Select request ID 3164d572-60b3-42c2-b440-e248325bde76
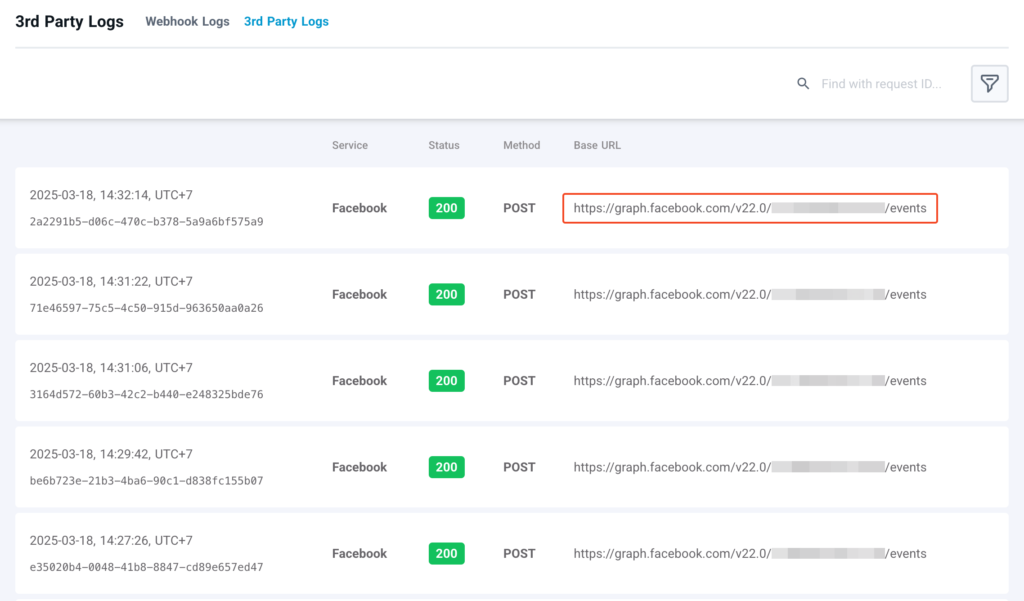The image size is (1024, 601). tap(146, 394)
